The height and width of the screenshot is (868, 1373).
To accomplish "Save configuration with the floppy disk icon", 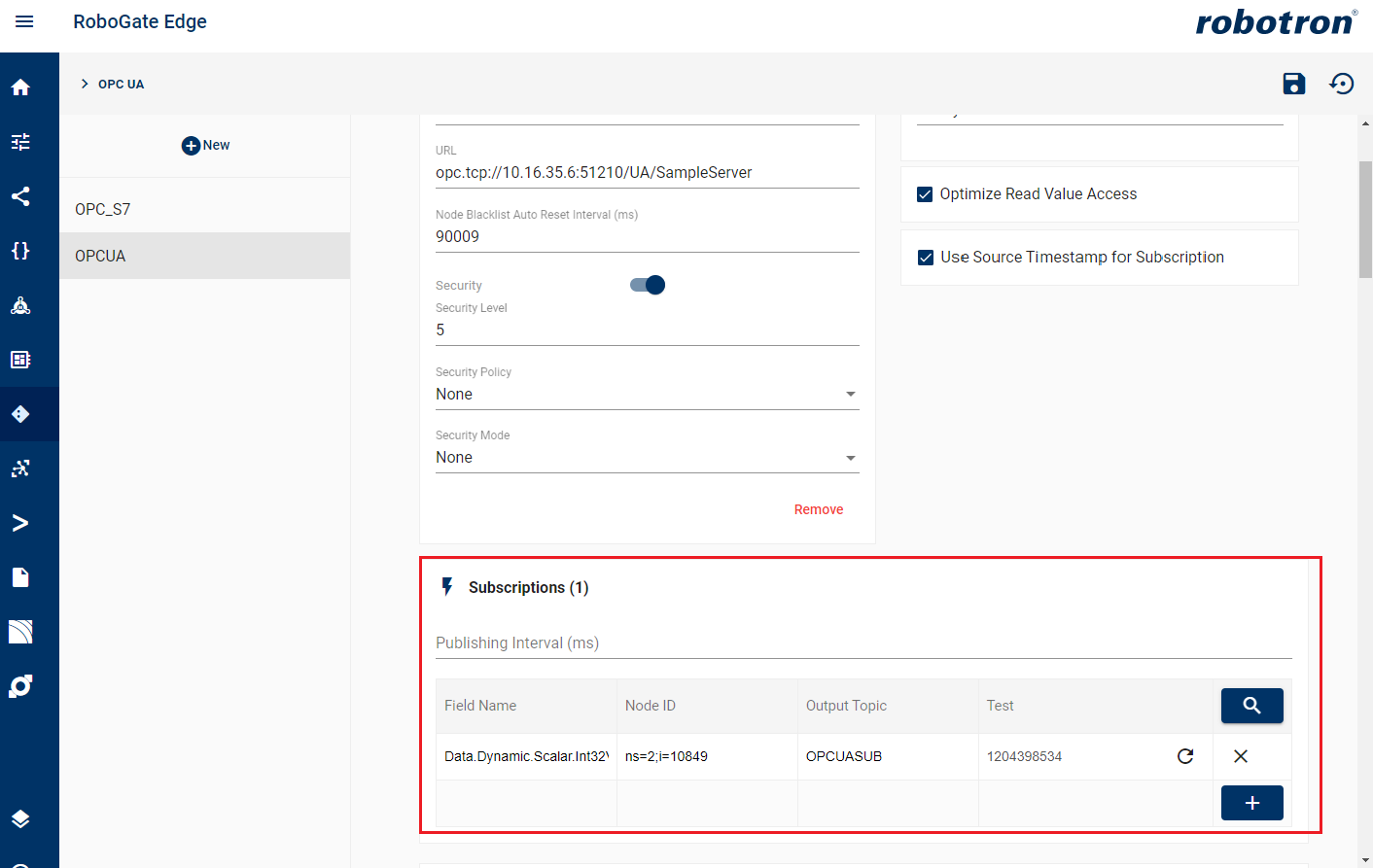I will (1293, 84).
